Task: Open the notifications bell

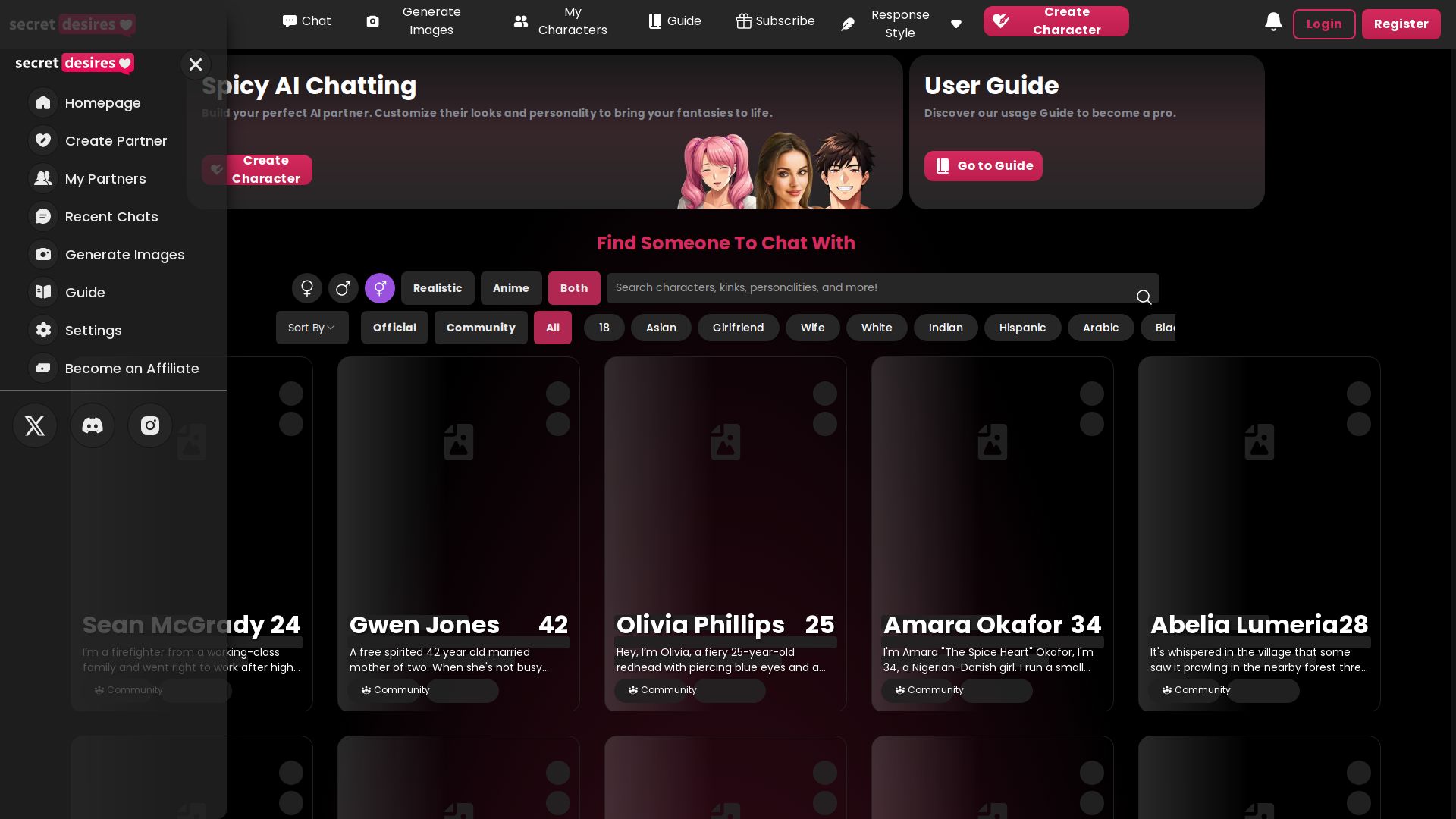Action: 1273,23
